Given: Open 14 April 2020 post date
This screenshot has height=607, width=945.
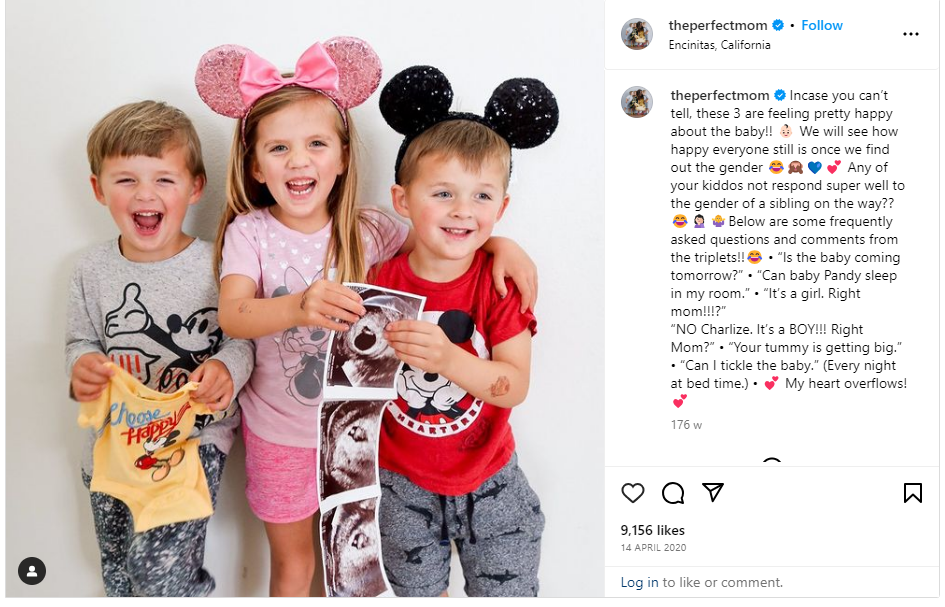Looking at the screenshot, I should coord(653,548).
